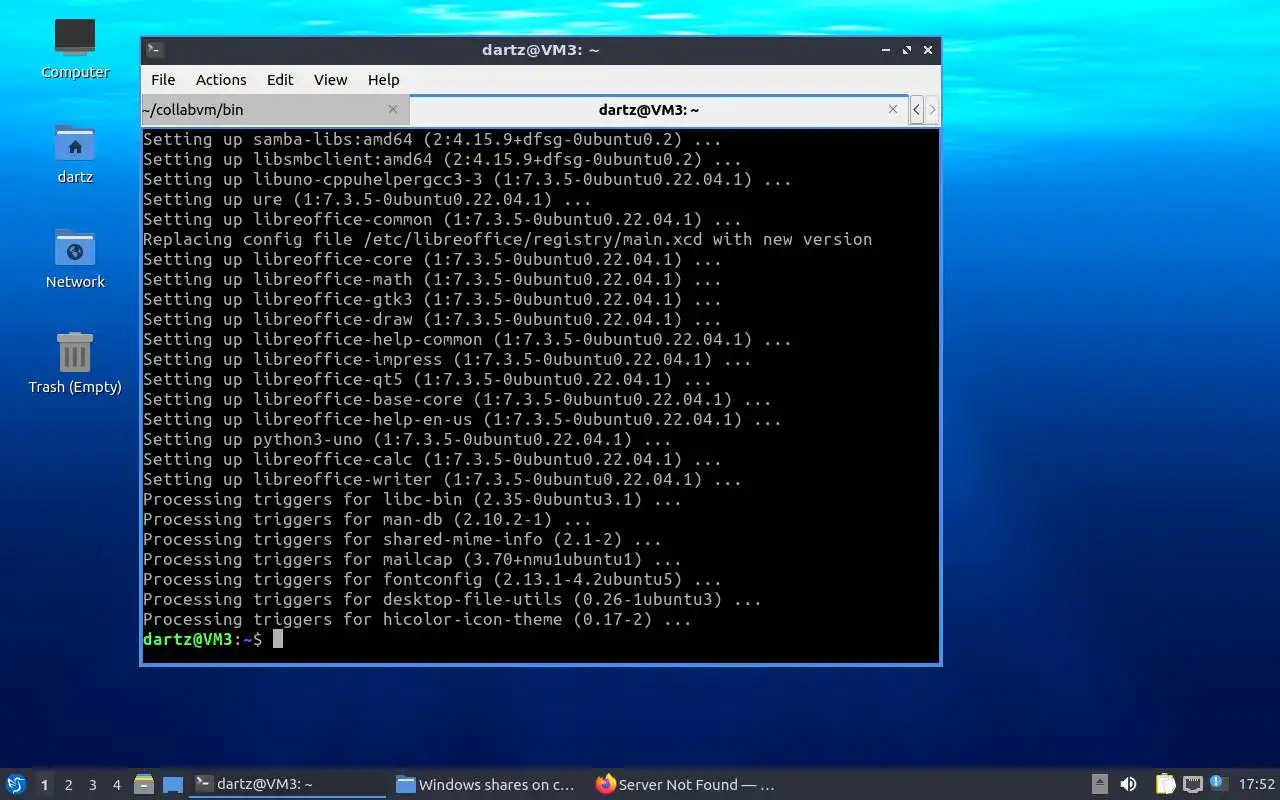The height and width of the screenshot is (800, 1280).
Task: Open the Help menu in the terminal
Action: pyautogui.click(x=383, y=80)
